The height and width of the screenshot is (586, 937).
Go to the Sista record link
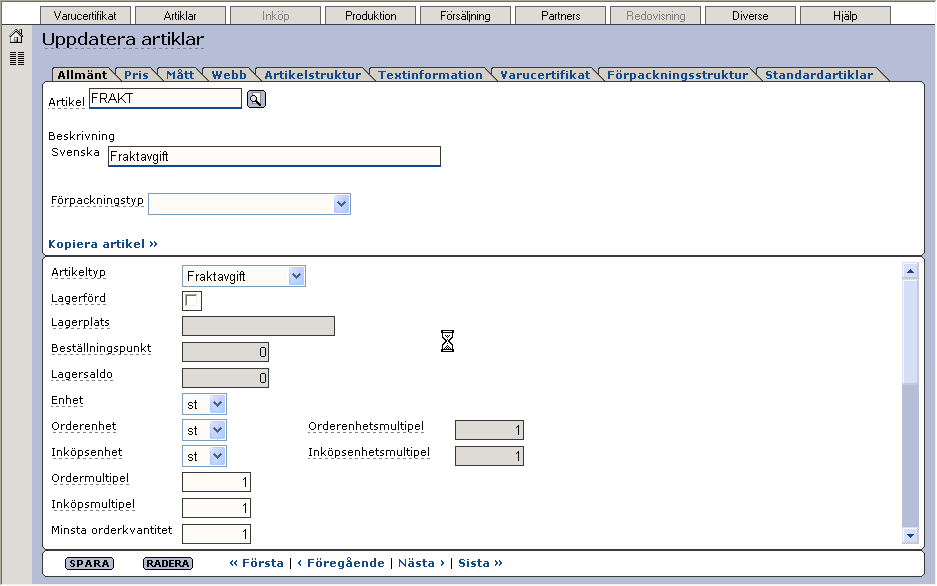pos(480,563)
